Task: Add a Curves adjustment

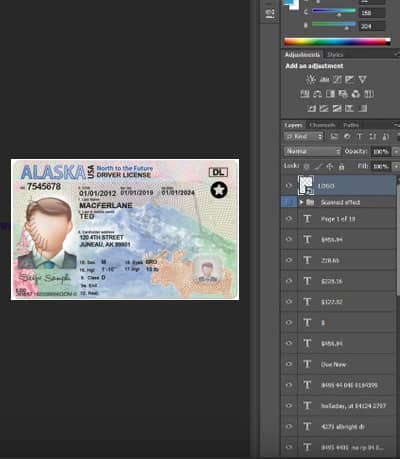Action: click(337, 79)
